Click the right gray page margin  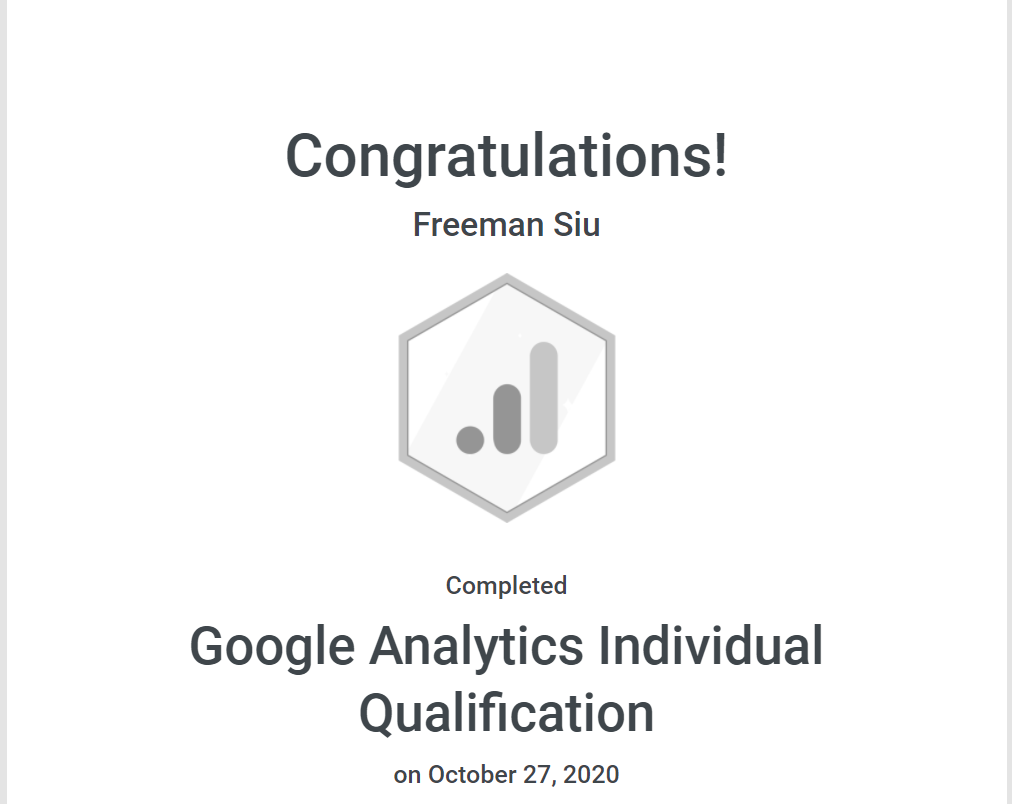coord(1009,400)
